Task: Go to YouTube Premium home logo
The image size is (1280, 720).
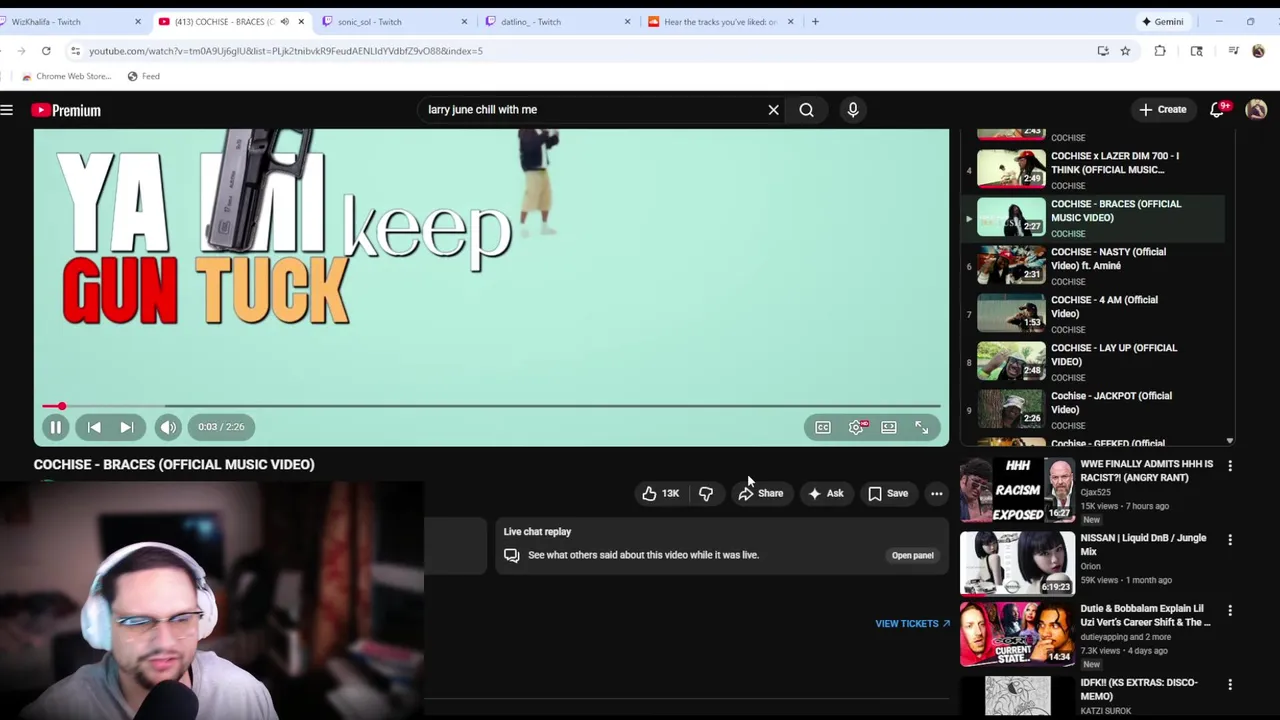Action: 66,110
